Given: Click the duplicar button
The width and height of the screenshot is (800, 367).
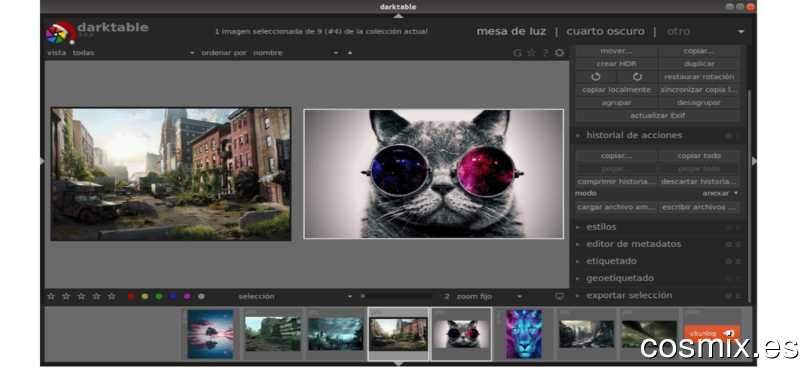Looking at the screenshot, I should (x=699, y=64).
